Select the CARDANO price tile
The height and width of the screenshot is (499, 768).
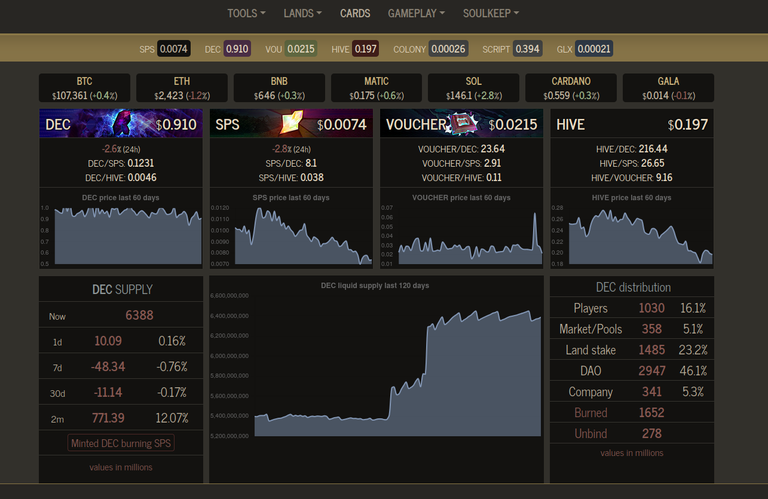tap(571, 88)
